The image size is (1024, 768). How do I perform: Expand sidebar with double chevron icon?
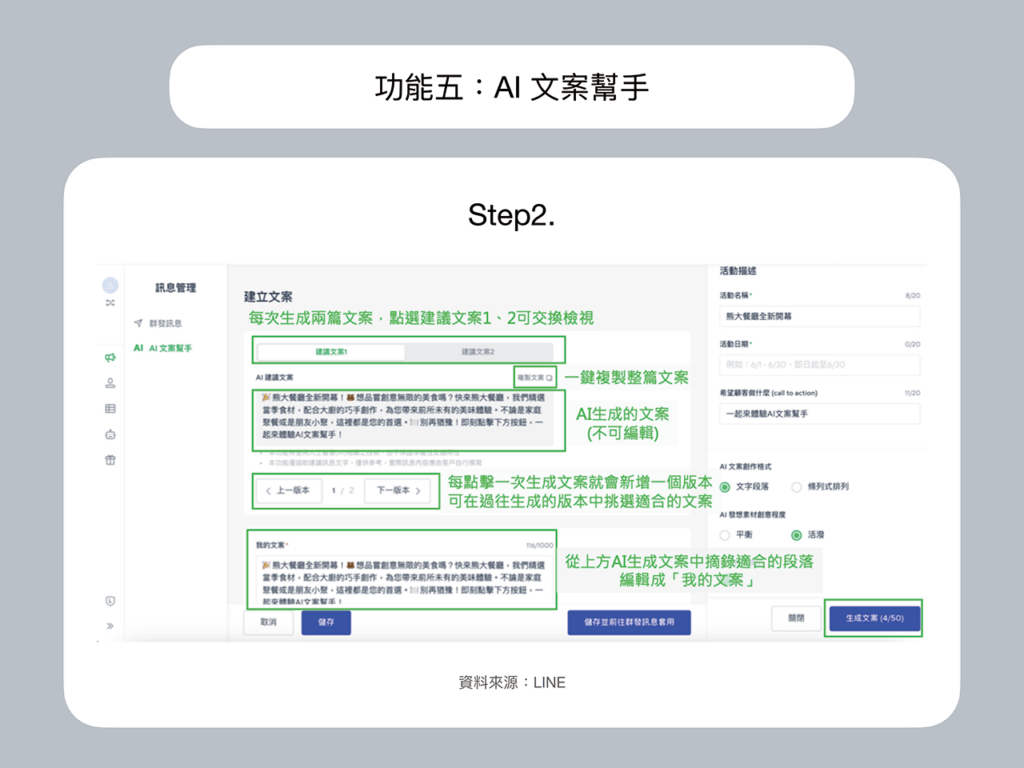pos(110,626)
